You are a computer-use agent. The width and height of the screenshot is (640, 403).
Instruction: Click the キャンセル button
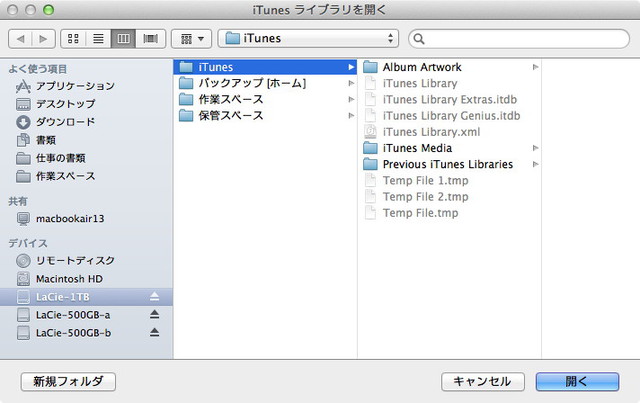click(x=483, y=381)
